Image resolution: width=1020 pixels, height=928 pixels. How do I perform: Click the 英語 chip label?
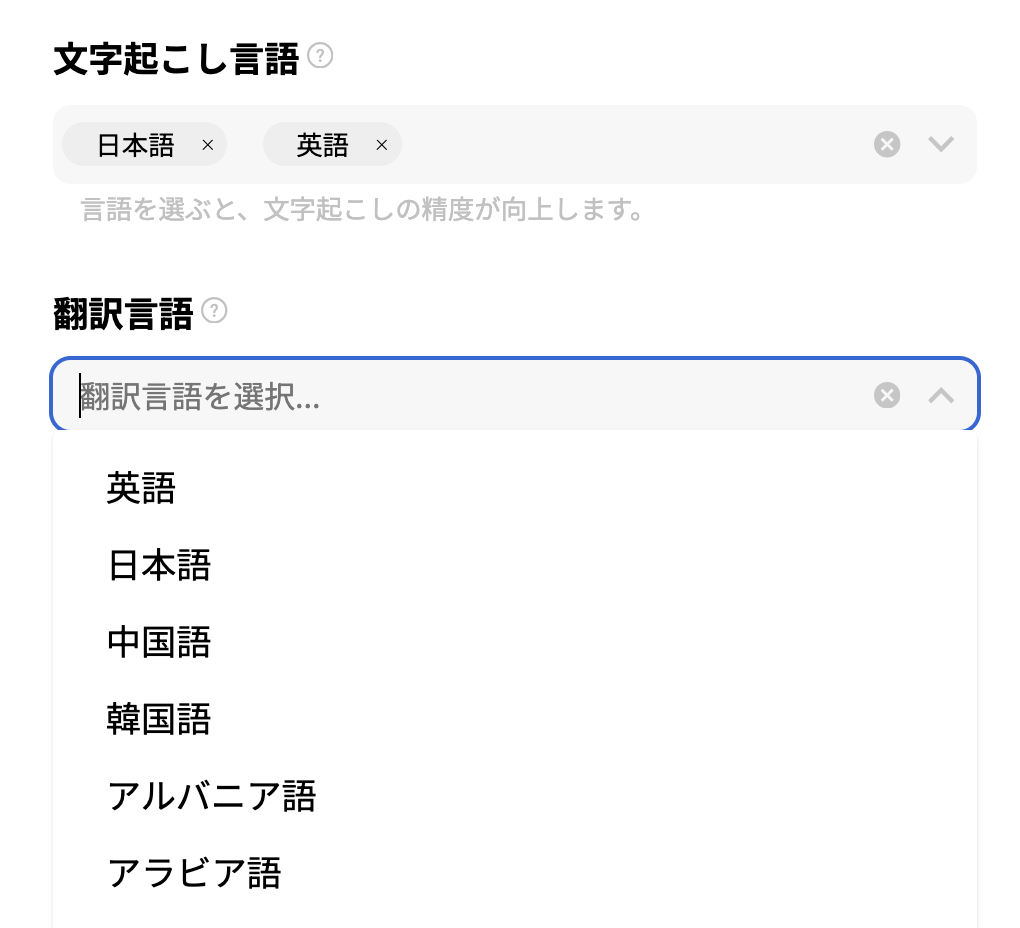[323, 145]
